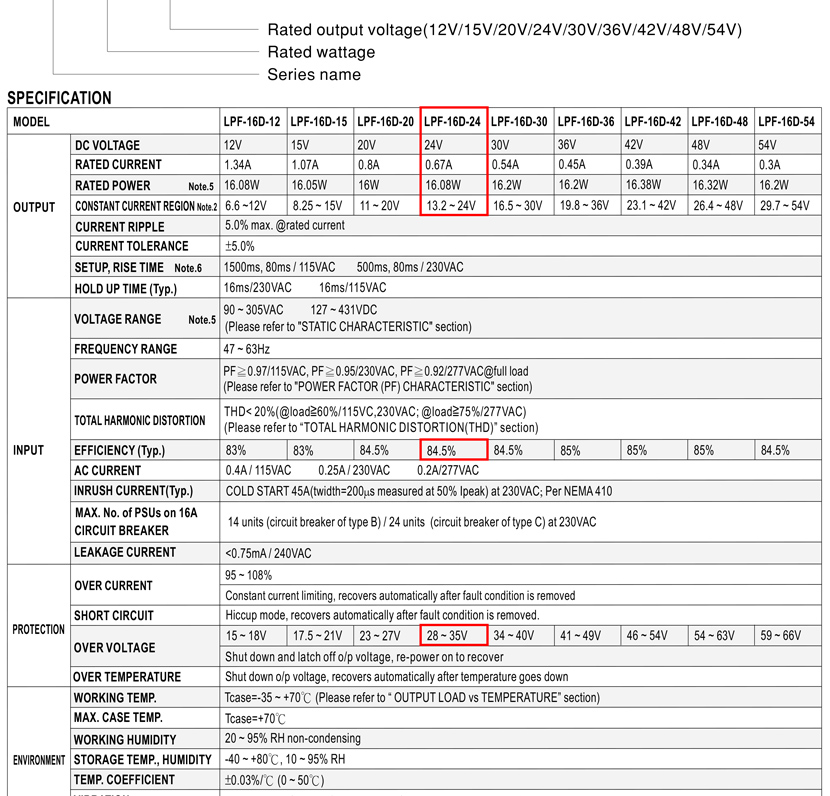Click the Rated output voltage legend line
The height and width of the screenshot is (796, 830).
coord(504,30)
